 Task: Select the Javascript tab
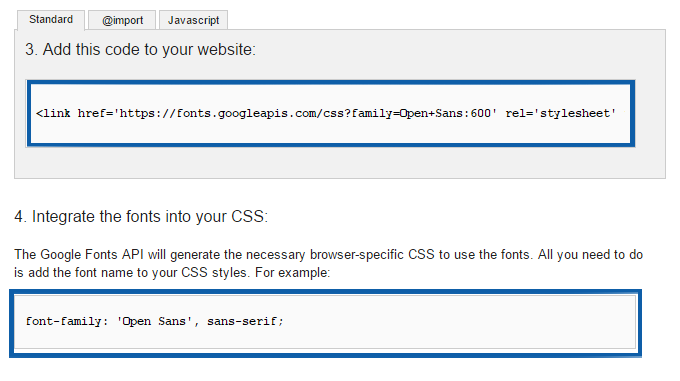tap(193, 20)
